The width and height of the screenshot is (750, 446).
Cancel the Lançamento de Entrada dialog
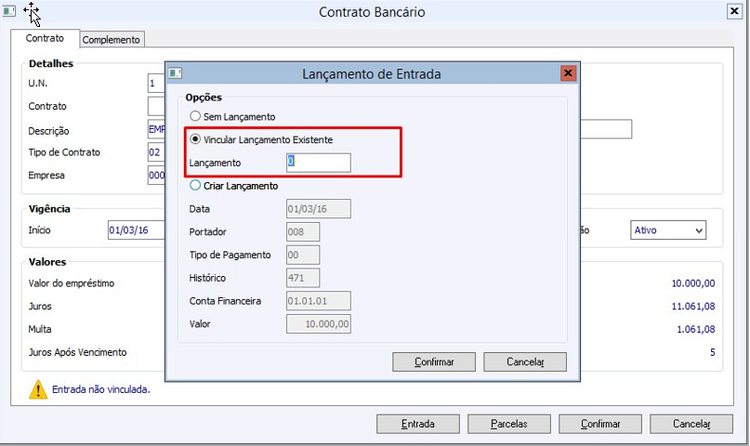525,362
